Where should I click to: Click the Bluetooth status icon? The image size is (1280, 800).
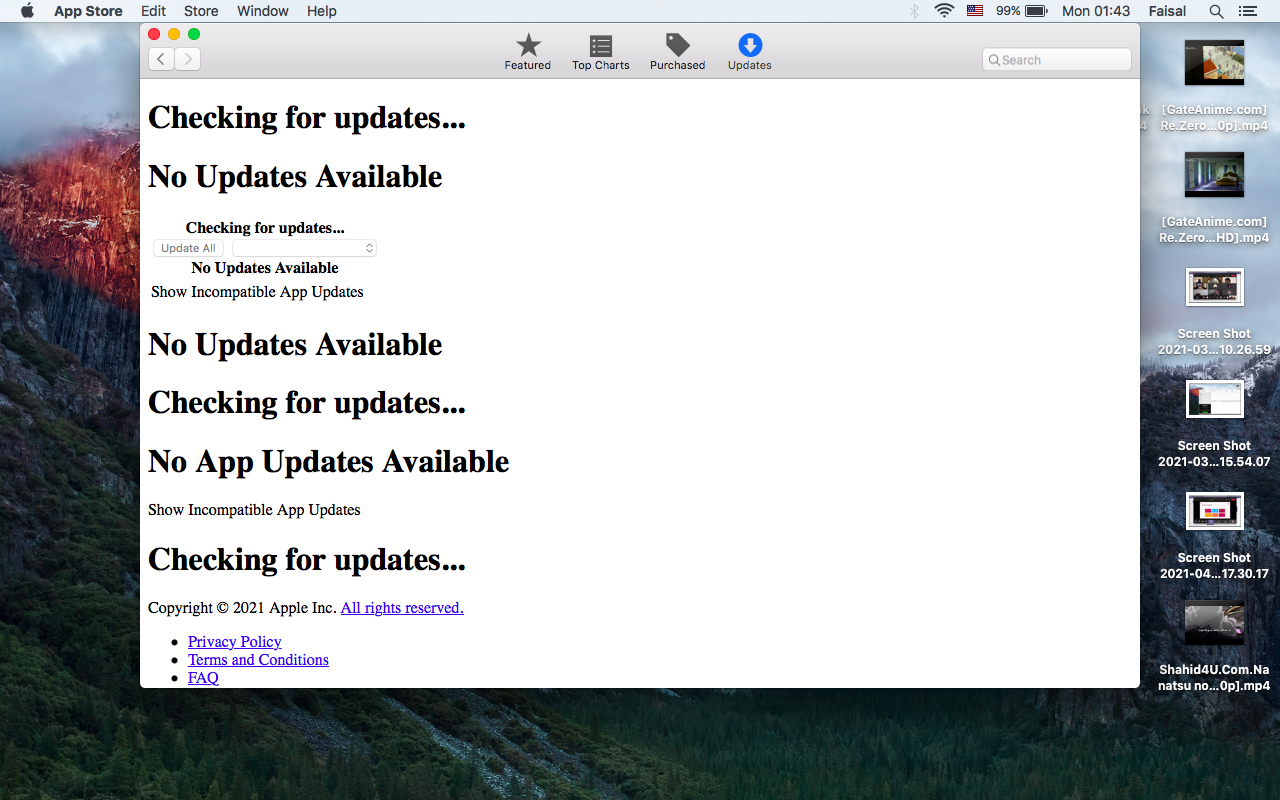[x=914, y=11]
